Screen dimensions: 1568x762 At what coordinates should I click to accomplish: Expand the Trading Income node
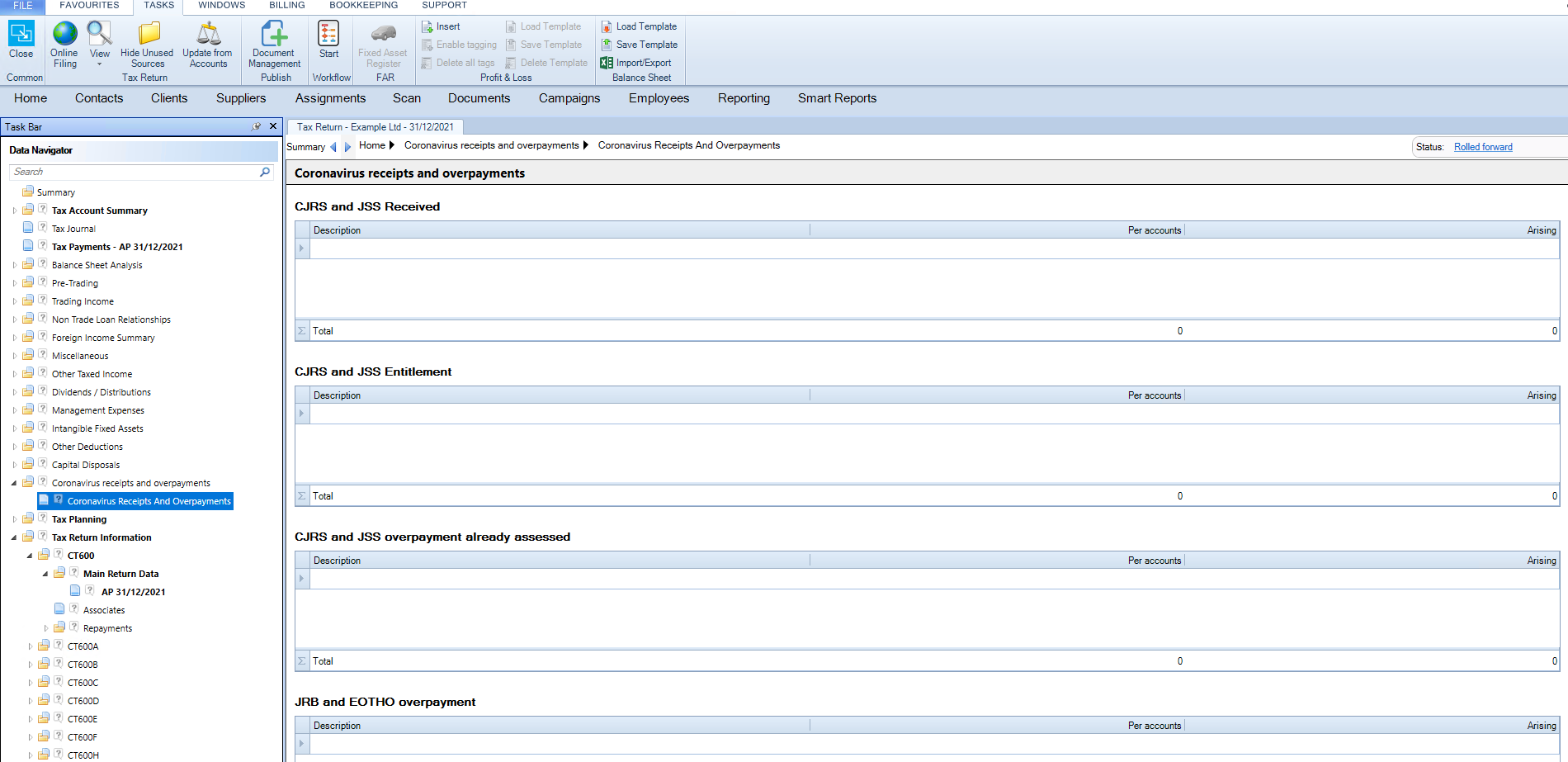click(14, 301)
